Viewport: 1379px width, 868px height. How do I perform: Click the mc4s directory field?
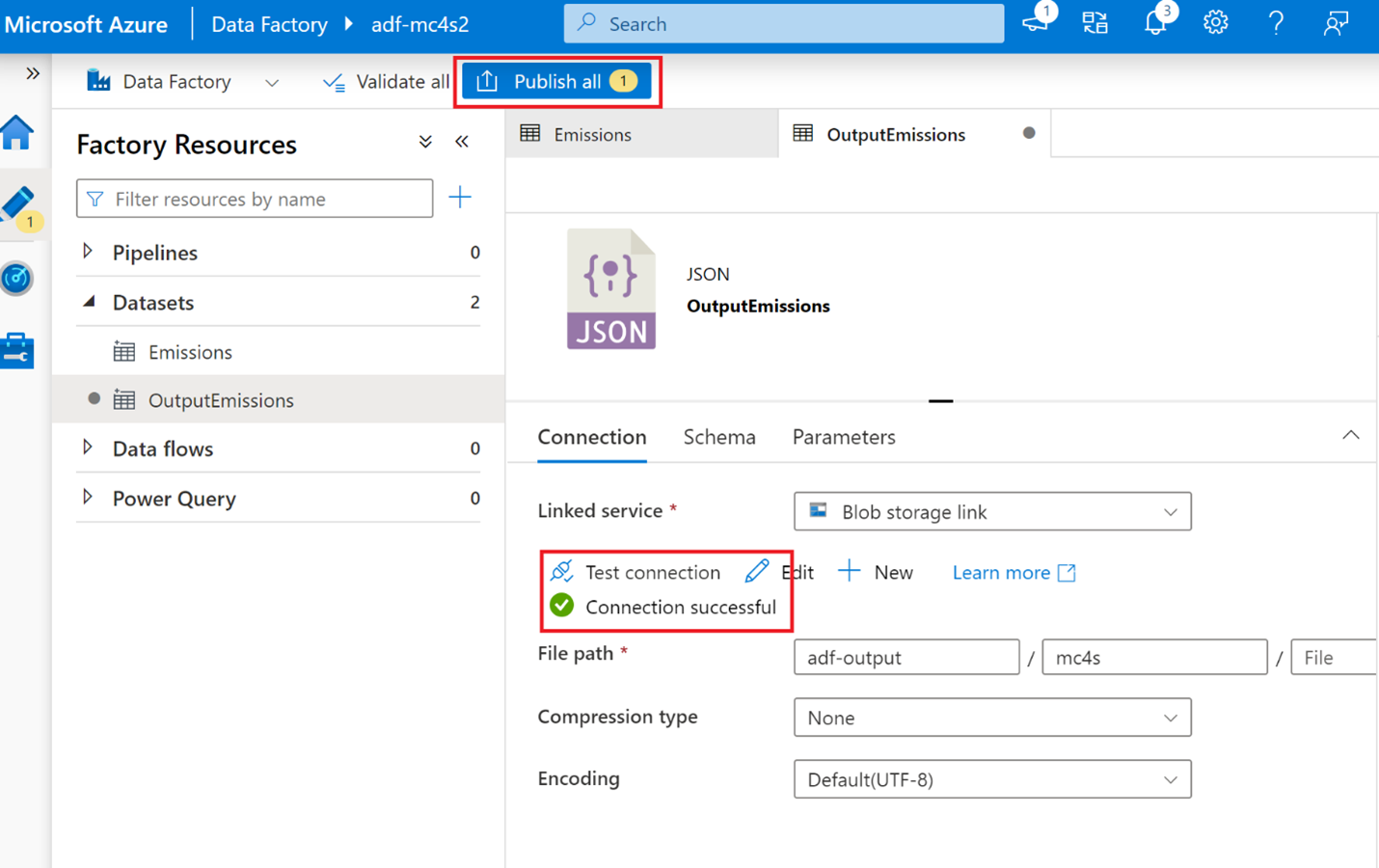click(x=1154, y=657)
